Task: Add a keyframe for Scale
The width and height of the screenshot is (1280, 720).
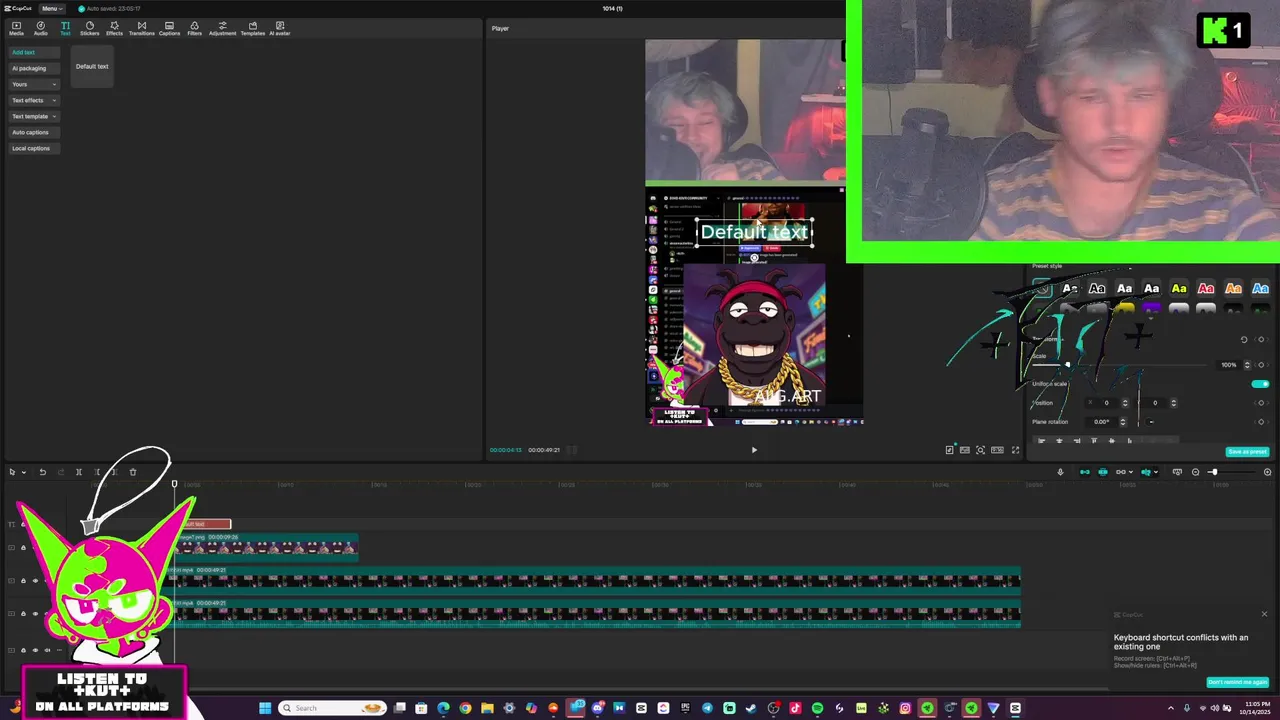Action: (1261, 365)
